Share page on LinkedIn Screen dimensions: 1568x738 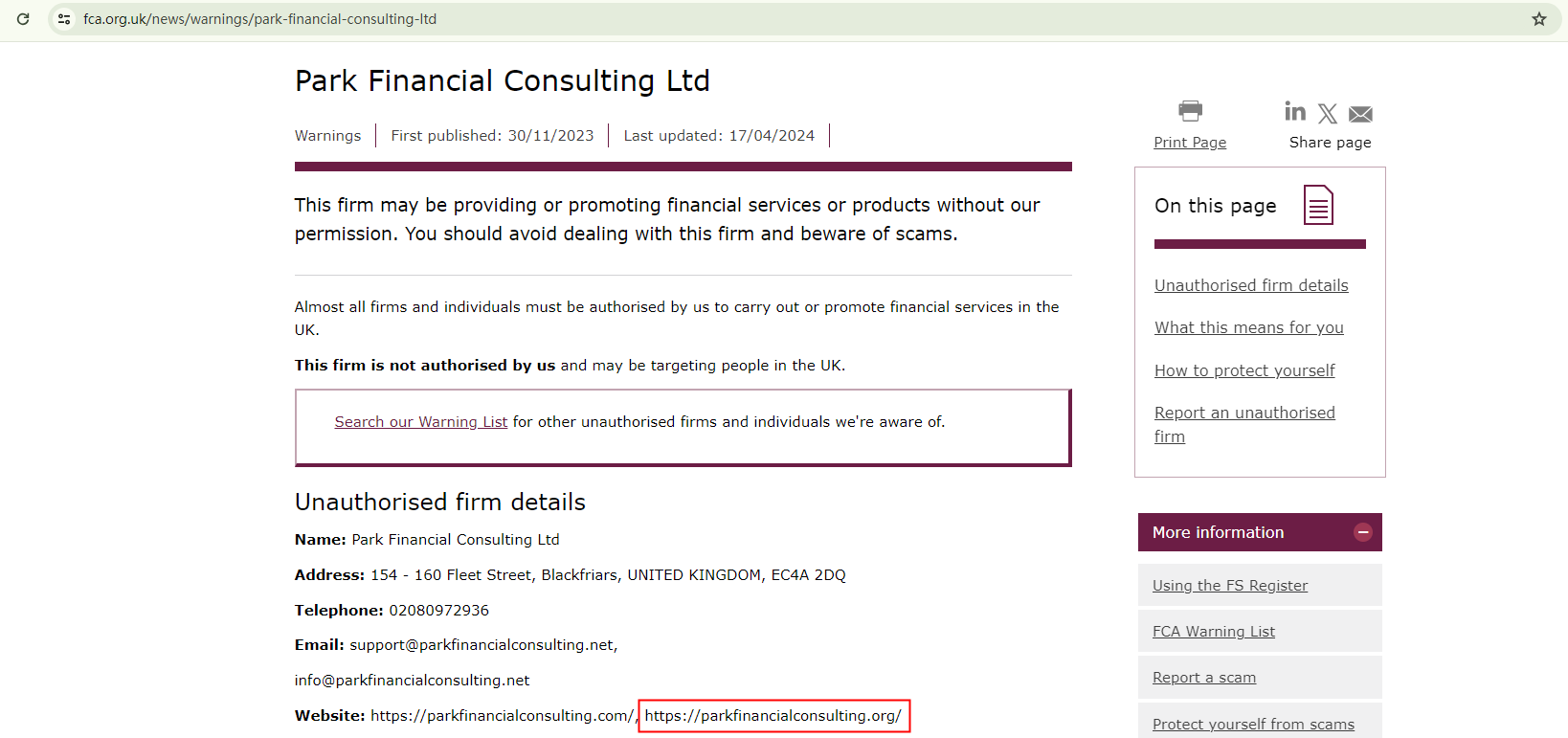pyautogui.click(x=1295, y=112)
